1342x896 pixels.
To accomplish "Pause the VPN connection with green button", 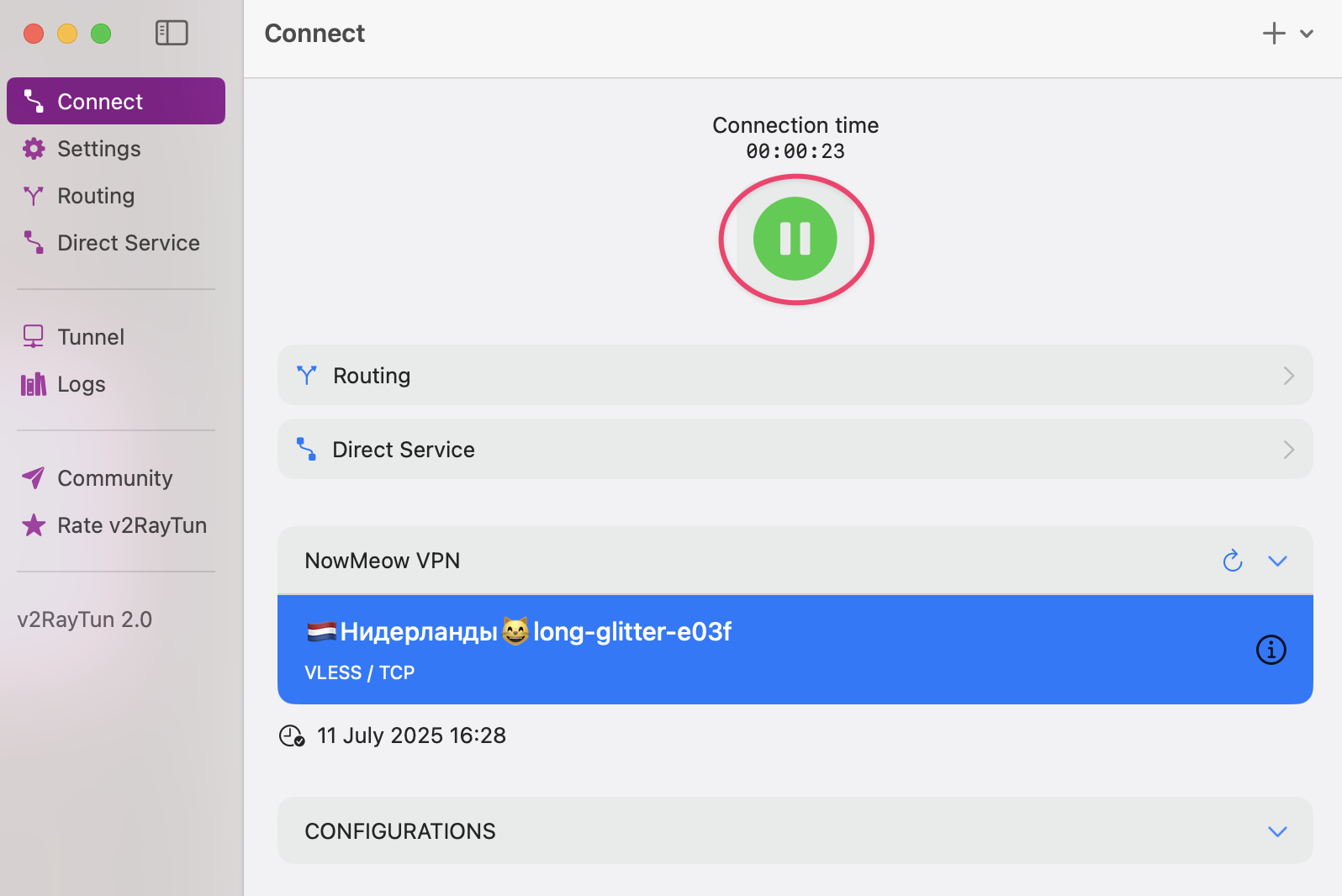I will click(x=795, y=239).
